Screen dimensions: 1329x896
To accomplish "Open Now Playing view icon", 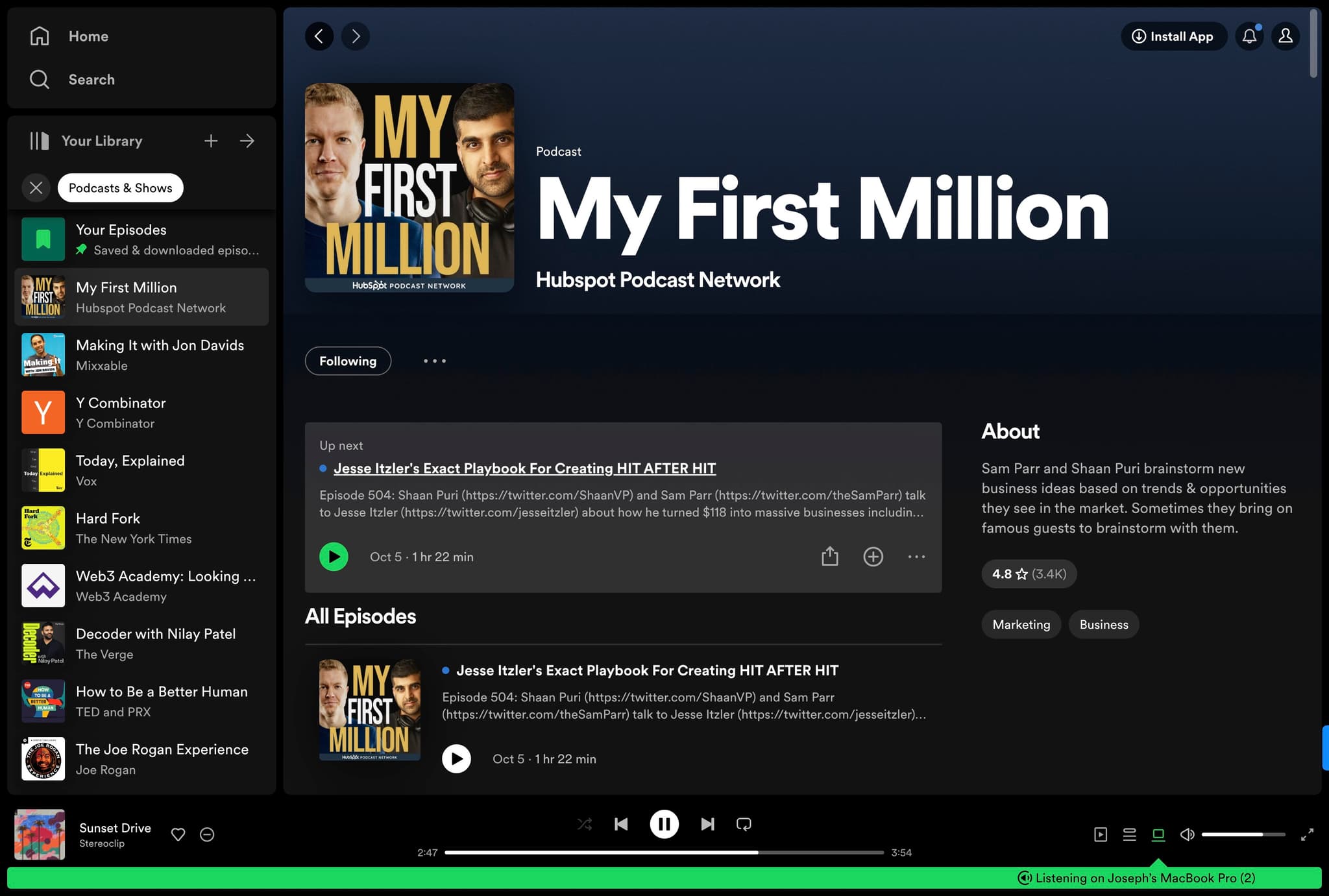I will [1101, 834].
